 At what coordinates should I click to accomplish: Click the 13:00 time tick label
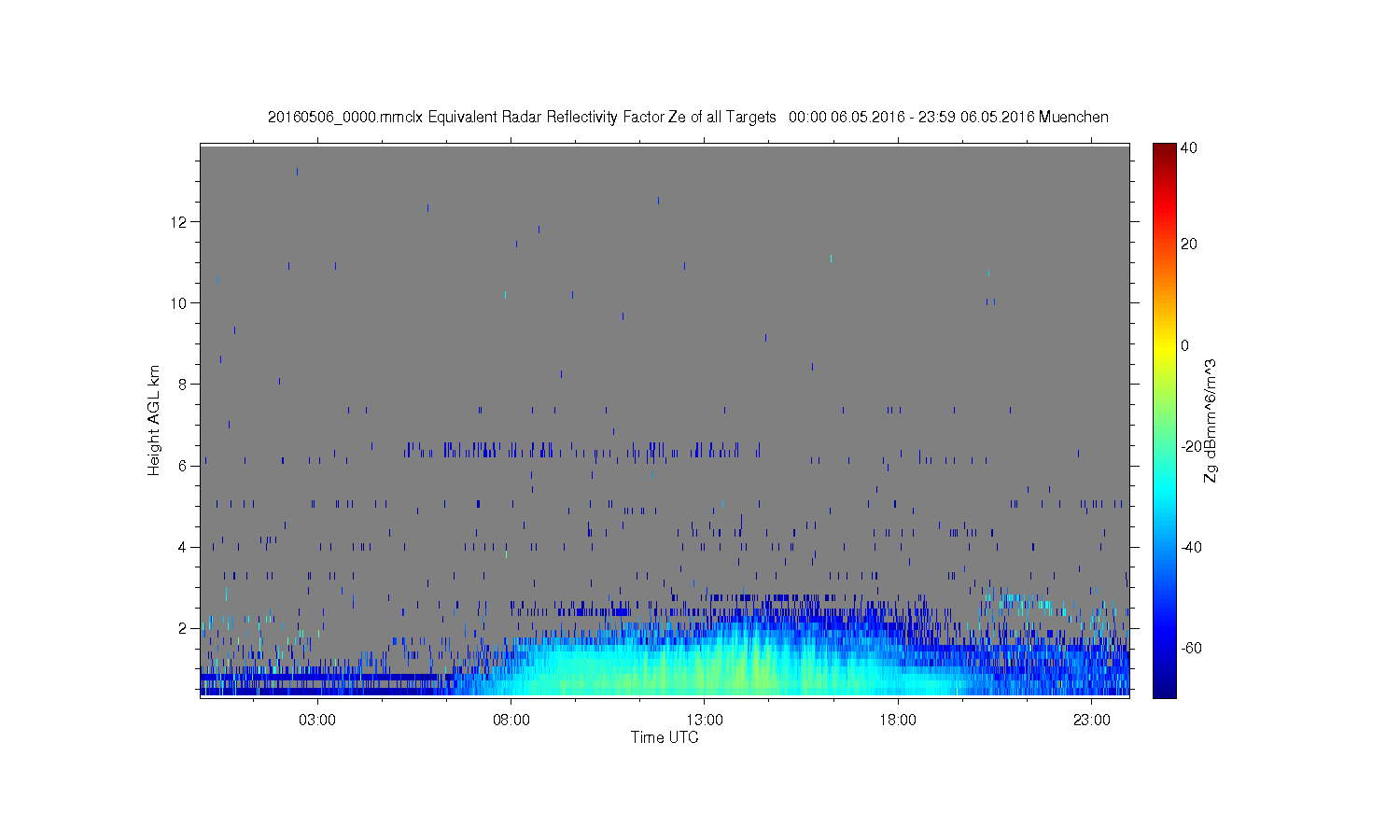click(x=705, y=721)
